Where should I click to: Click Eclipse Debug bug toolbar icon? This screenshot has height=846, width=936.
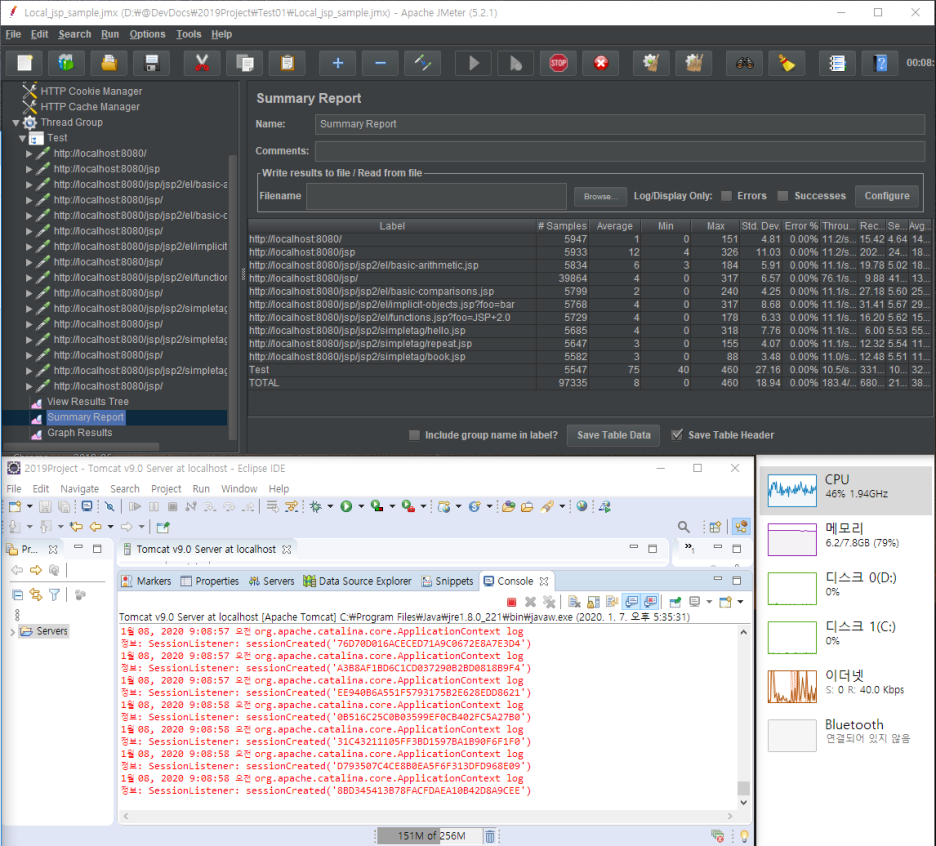pyautogui.click(x=316, y=506)
